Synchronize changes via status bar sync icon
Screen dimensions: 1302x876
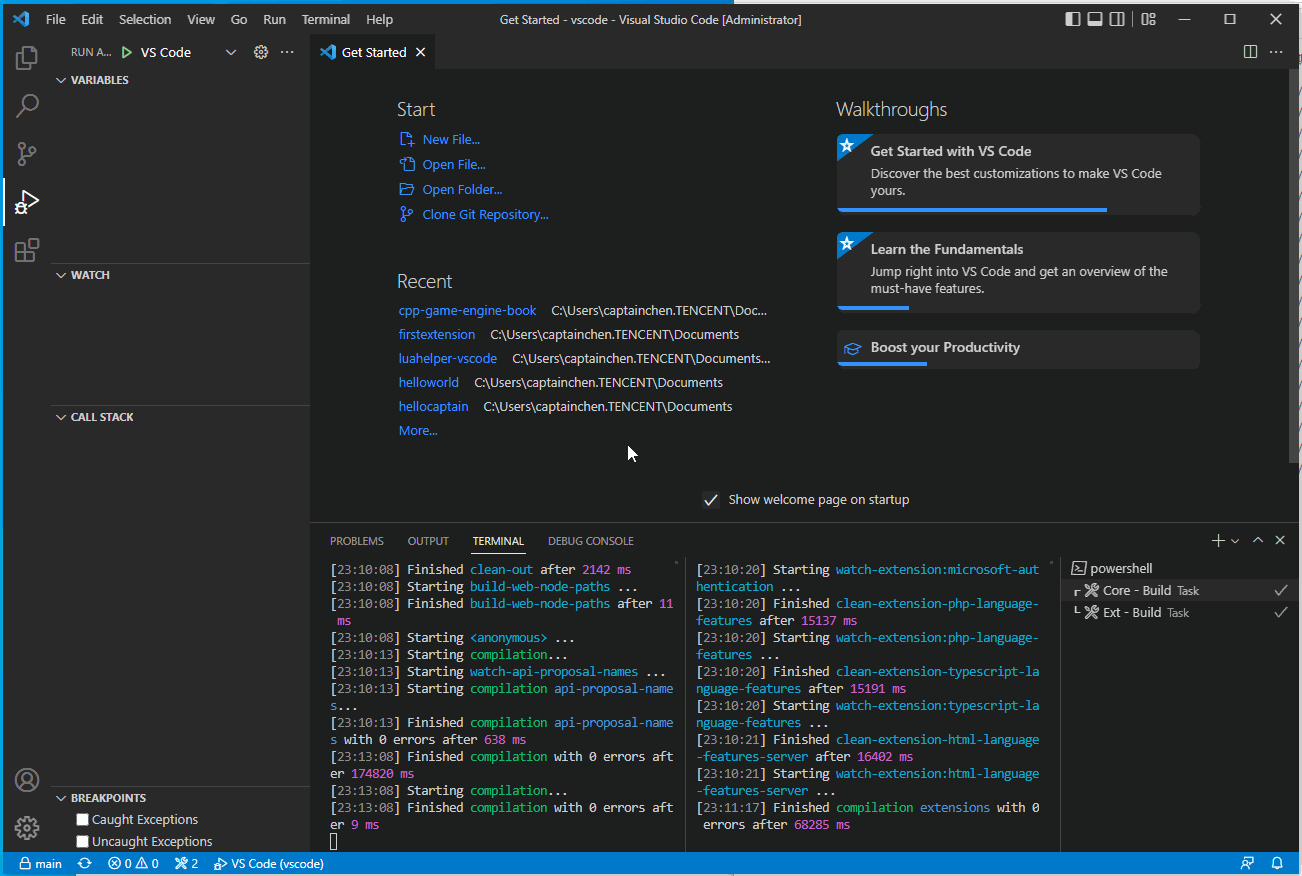85,864
